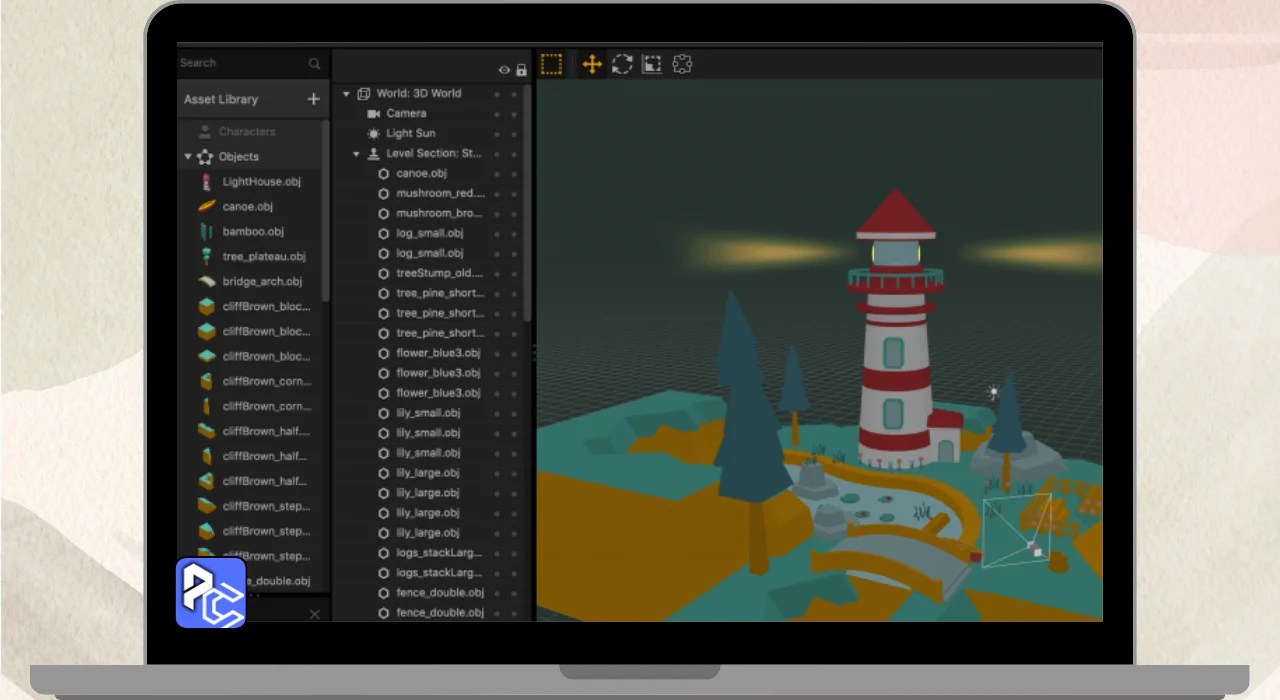
Task: Activate the move tool with orange arrows
Action: [592, 65]
